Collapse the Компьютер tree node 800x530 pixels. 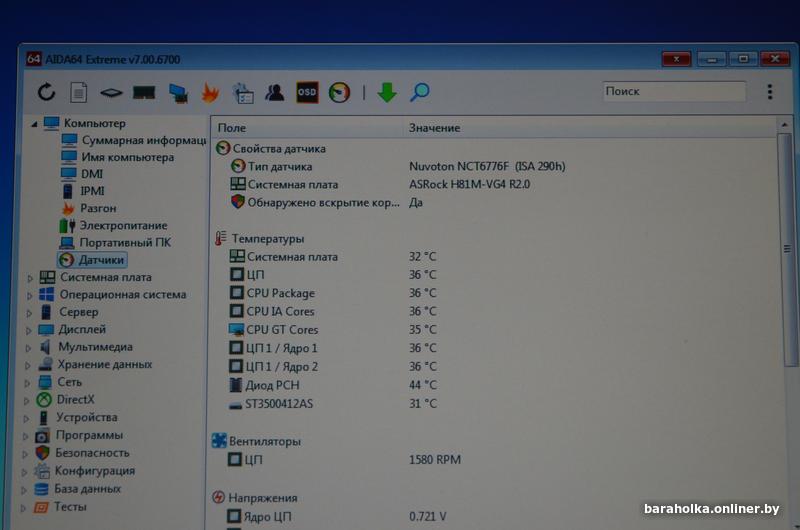(34, 124)
